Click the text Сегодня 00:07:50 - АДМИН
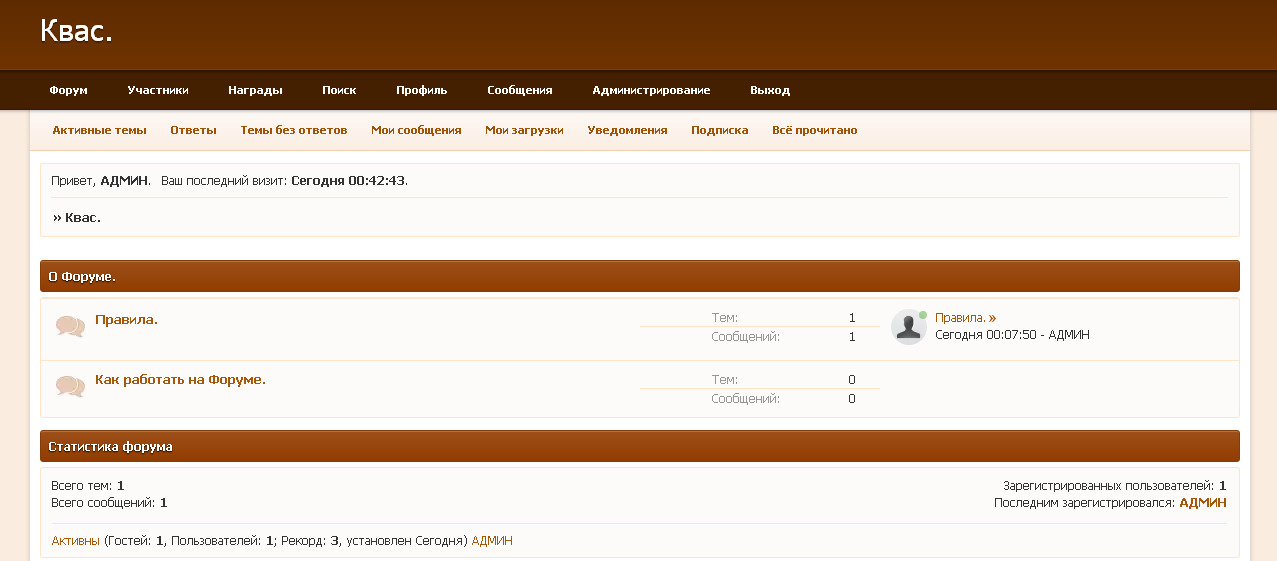 (1012, 335)
